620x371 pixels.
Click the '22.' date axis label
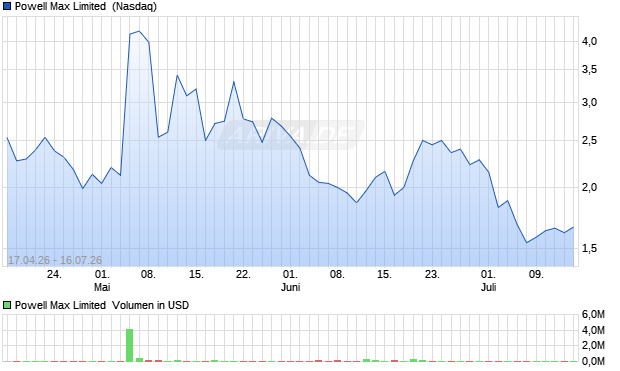coord(243,274)
